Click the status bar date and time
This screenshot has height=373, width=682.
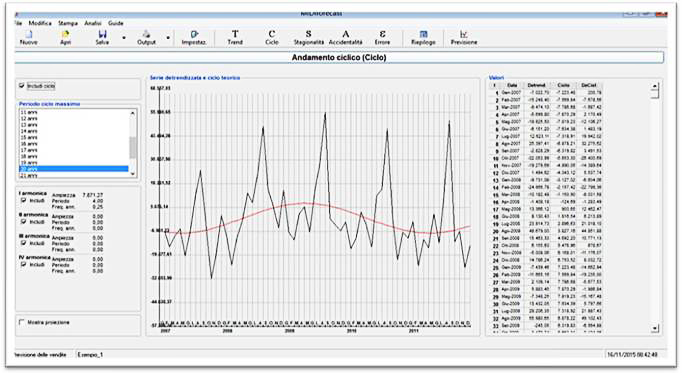(632, 355)
